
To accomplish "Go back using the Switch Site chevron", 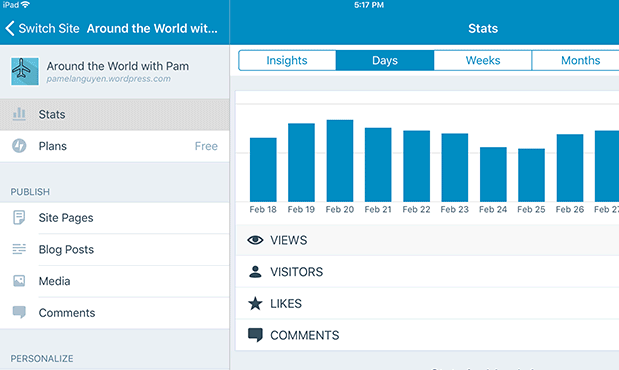I will [x=10, y=28].
